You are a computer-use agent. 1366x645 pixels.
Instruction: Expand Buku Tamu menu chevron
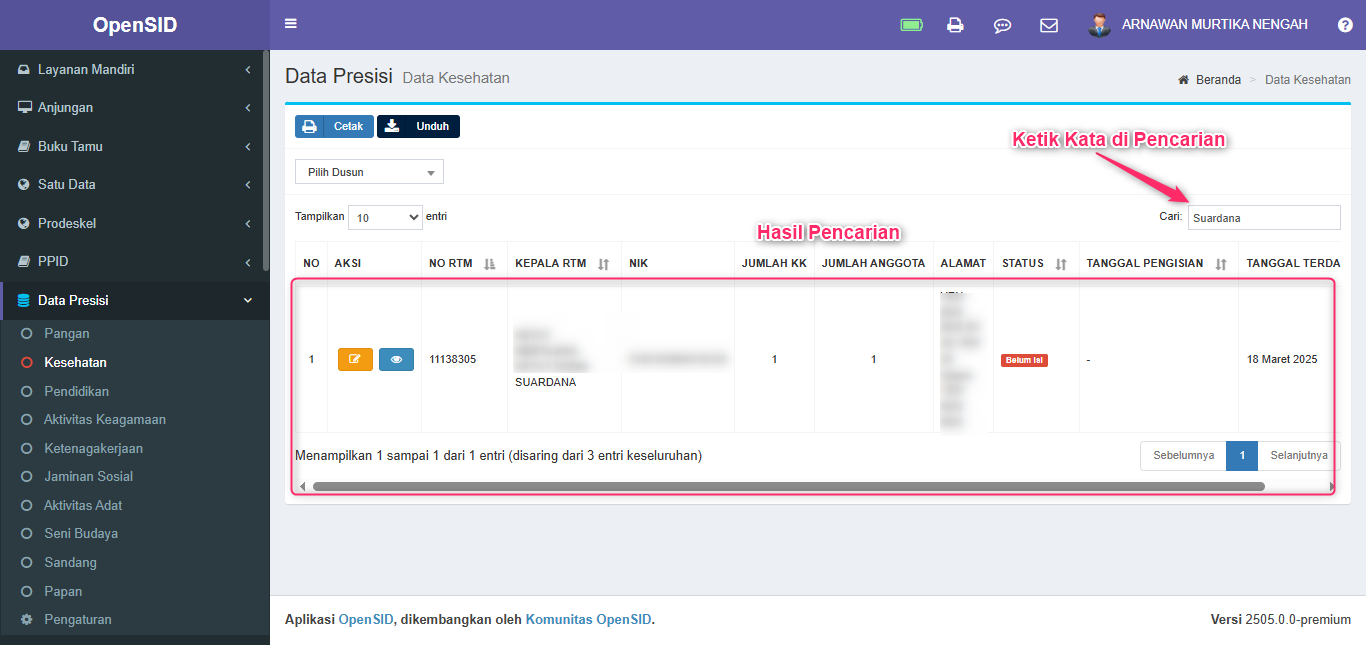247,147
